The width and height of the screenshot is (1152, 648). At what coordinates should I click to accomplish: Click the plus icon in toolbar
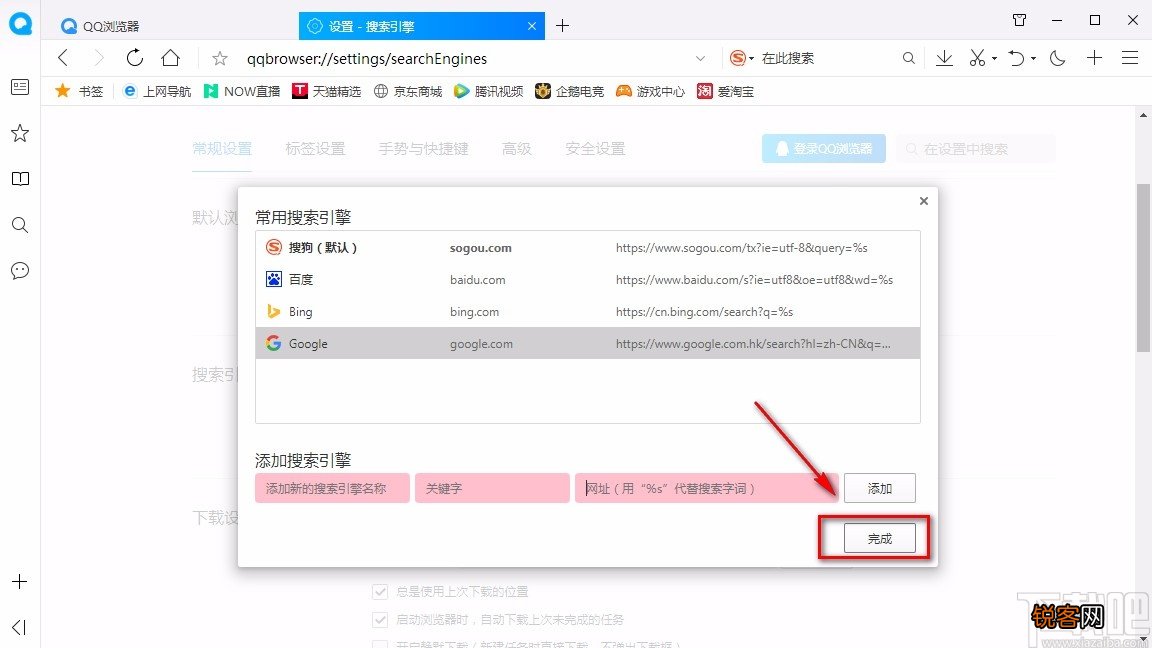coord(1094,58)
